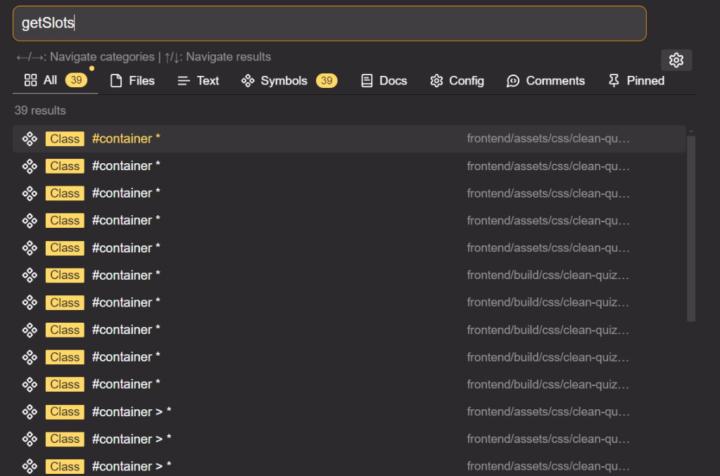720x476 pixels.
Task: Open the first frontend/assets/css/clean-qu… file path
Action: tap(548, 139)
